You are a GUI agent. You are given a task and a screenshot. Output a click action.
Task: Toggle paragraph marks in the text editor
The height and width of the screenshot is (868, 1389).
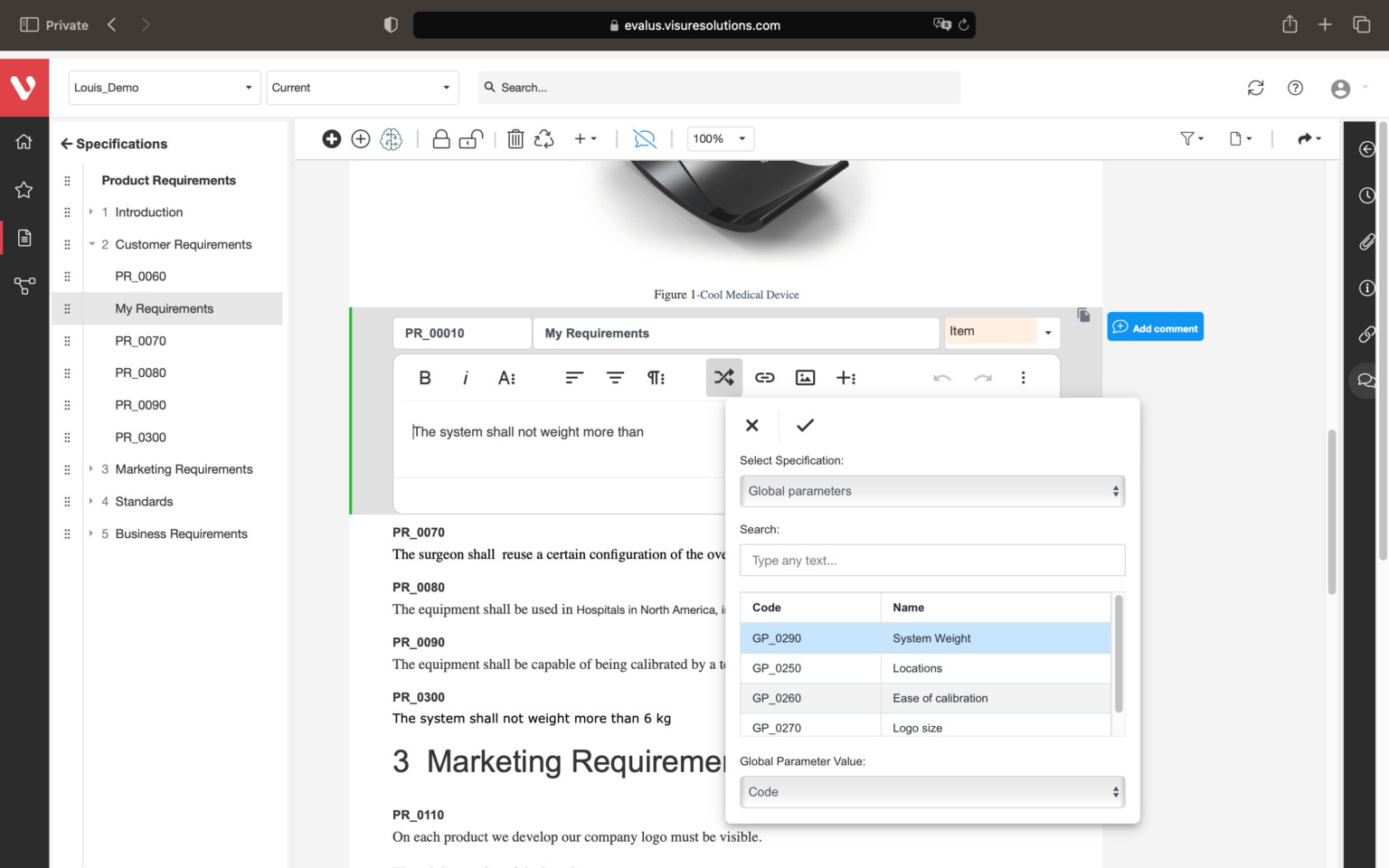656,378
